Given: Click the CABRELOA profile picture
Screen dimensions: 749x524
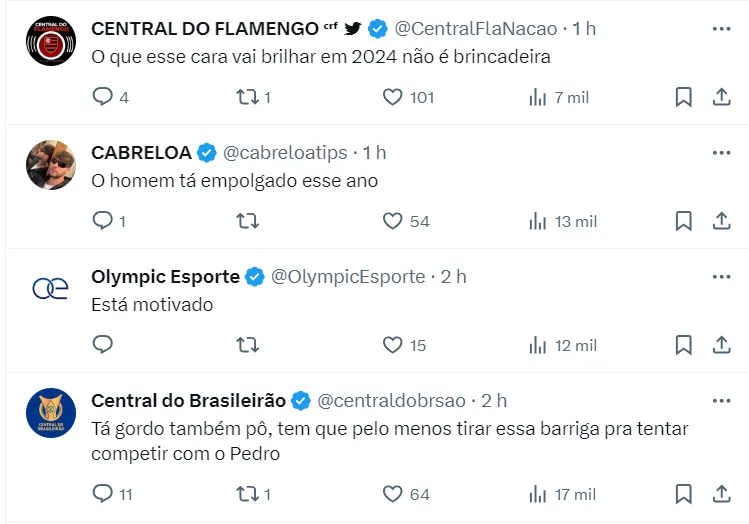Looking at the screenshot, I should 50,165.
